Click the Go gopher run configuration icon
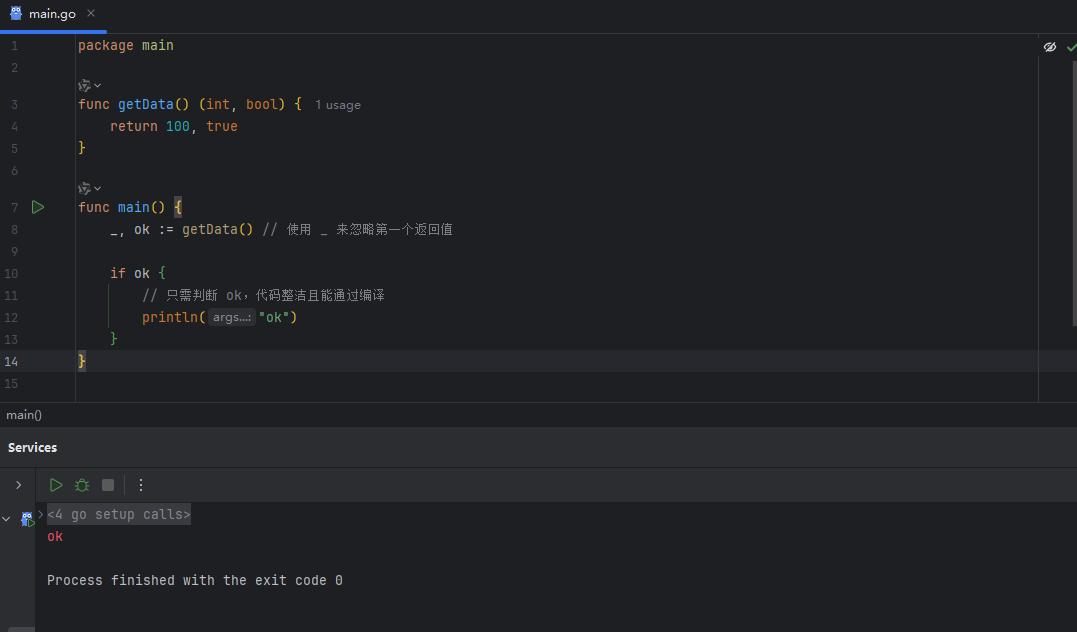 27,519
